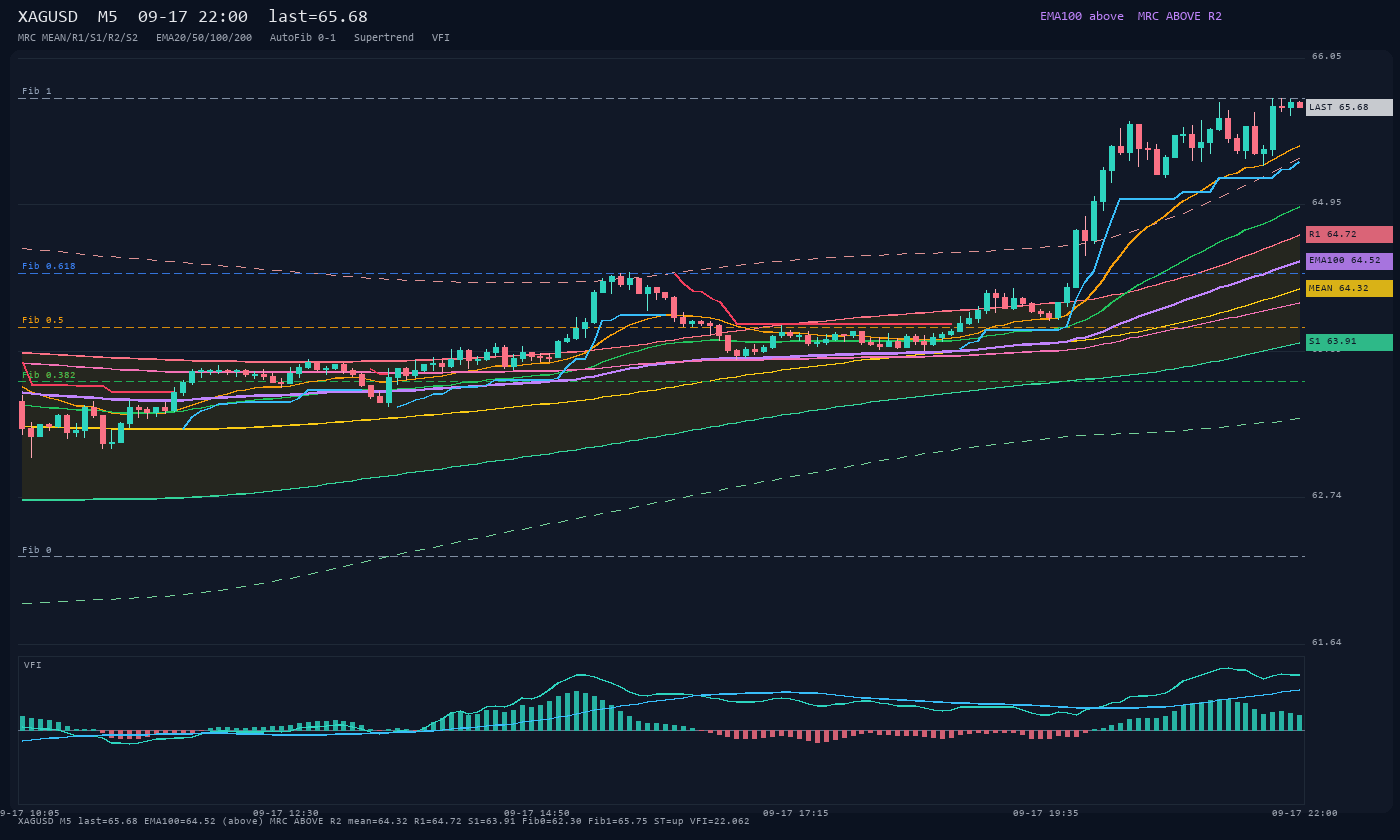Click the '09-17 14:50' time axis label
This screenshot has width=1400, height=840.
[537, 813]
